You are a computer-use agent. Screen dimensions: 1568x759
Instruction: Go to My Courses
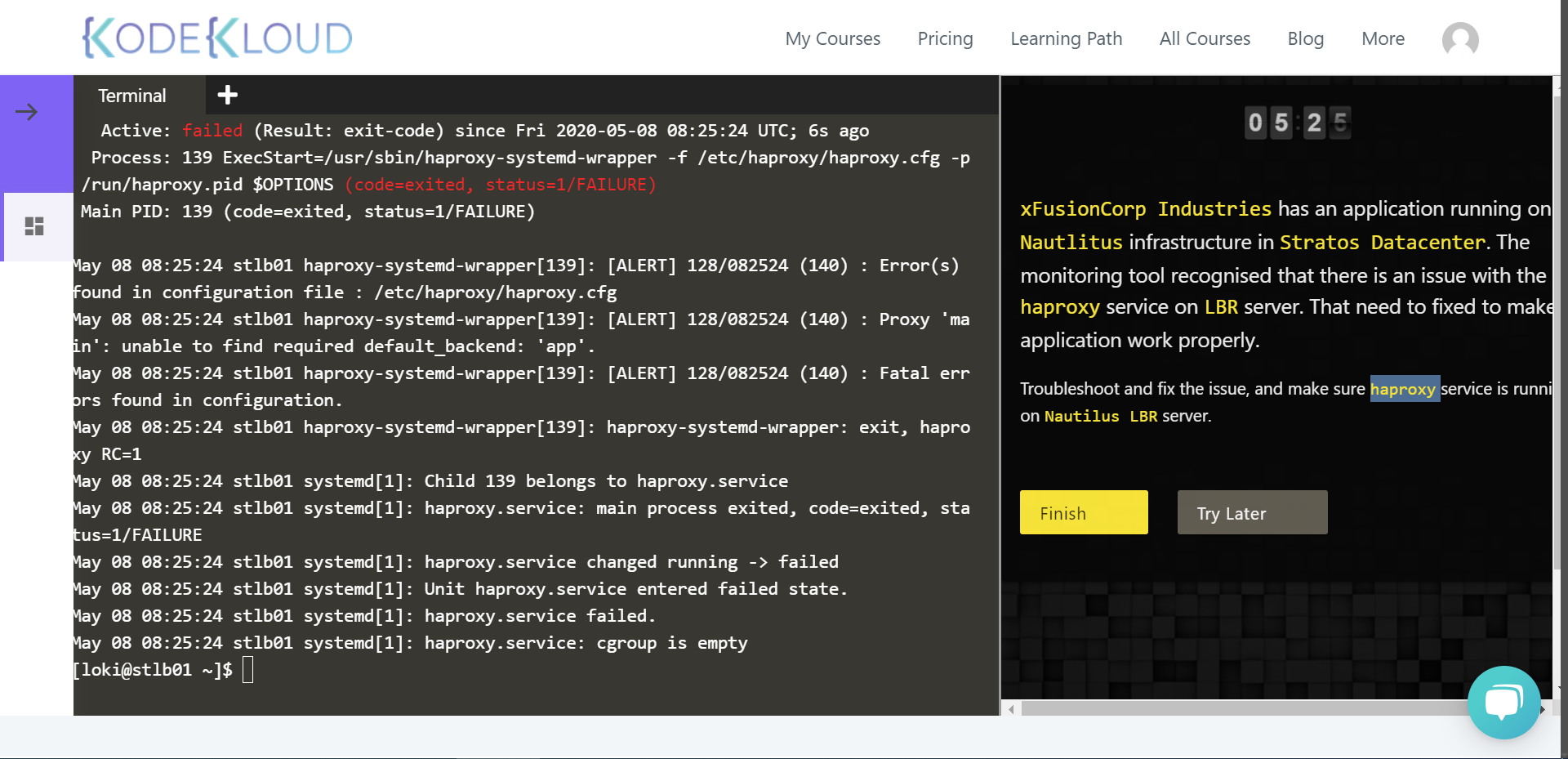[x=832, y=38]
